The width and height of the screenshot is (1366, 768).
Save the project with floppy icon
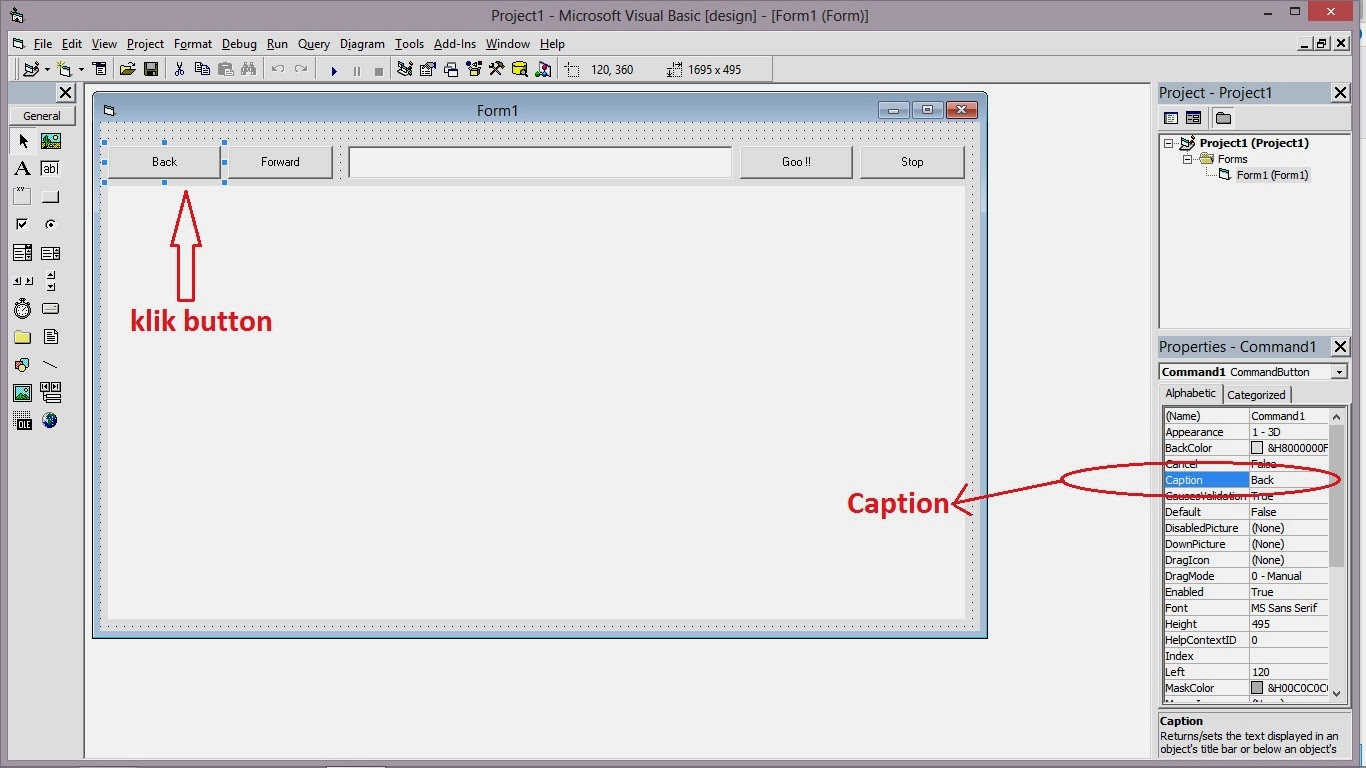point(150,69)
